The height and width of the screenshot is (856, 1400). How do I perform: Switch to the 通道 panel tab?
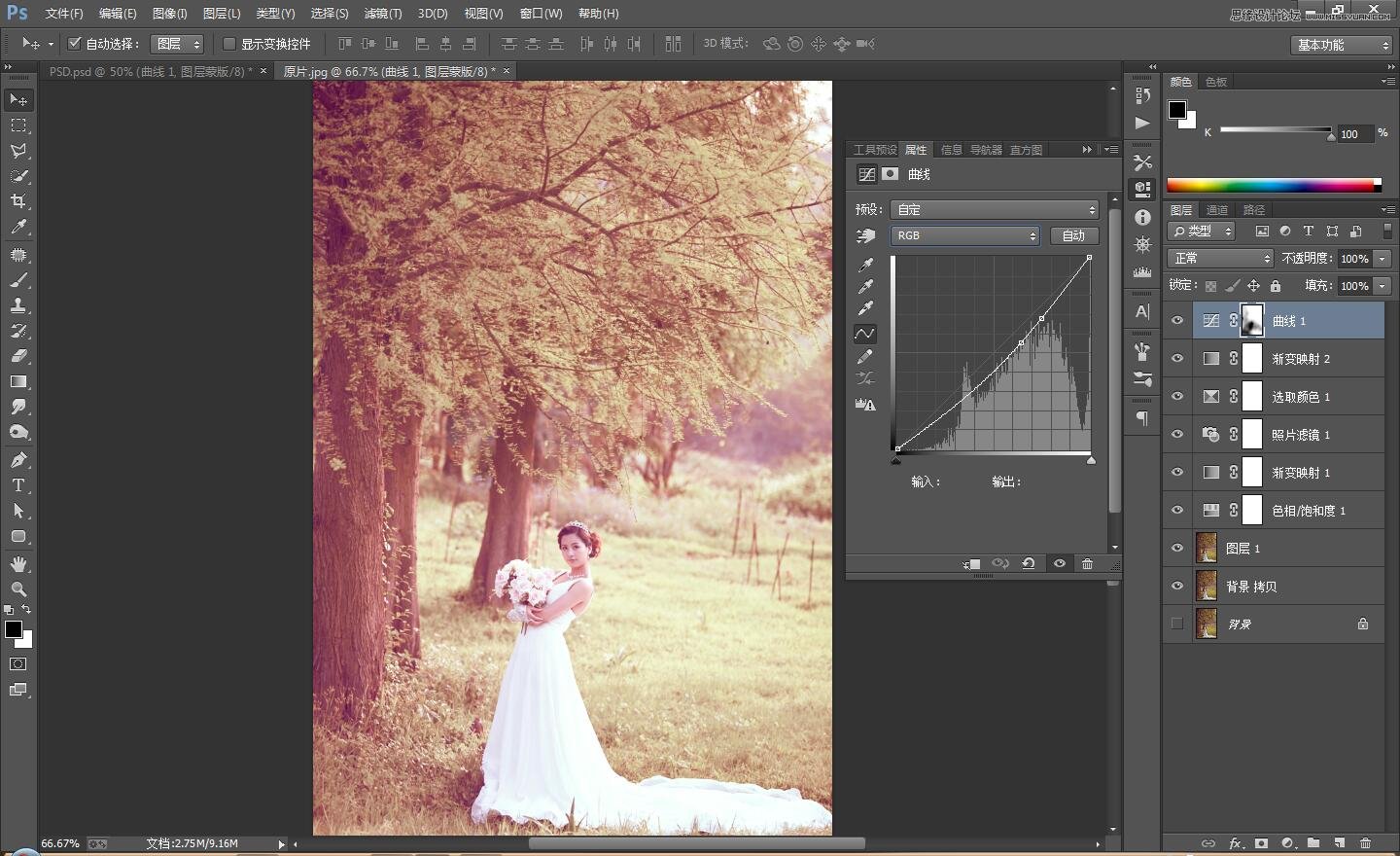point(1216,209)
